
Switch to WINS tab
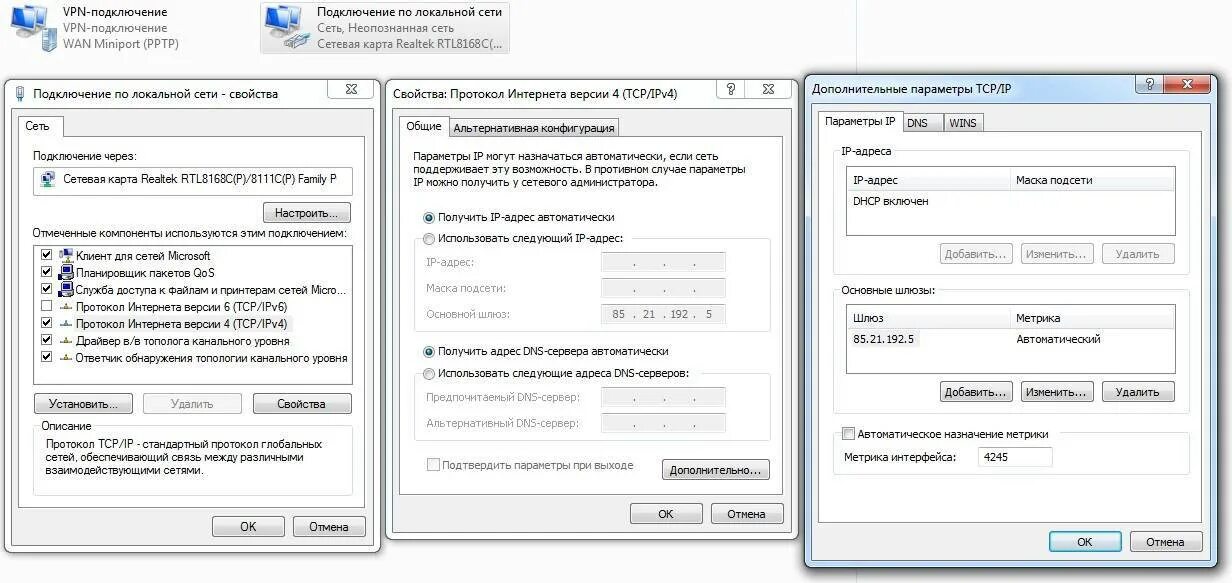(963, 123)
